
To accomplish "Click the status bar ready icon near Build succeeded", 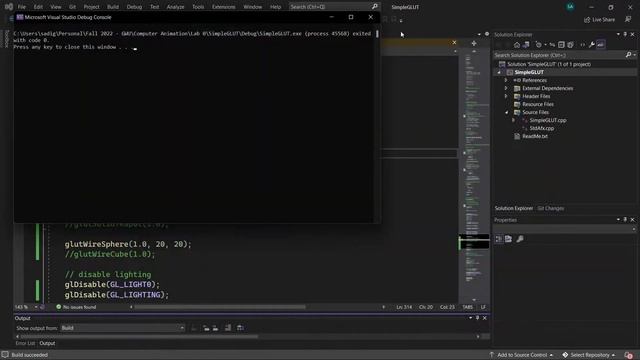I will [5, 355].
